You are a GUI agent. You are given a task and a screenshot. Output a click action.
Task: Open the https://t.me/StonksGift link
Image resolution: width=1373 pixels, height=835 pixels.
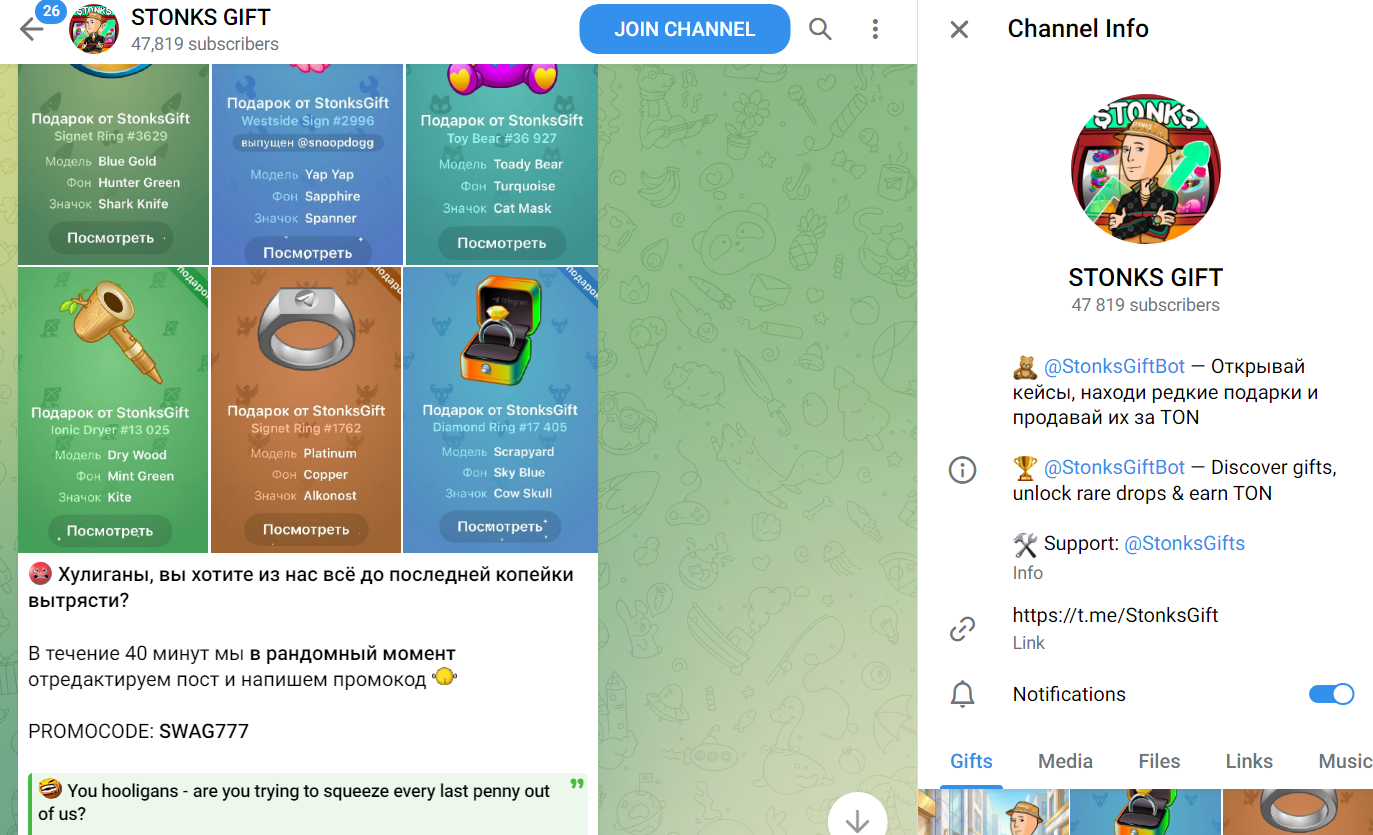click(x=1115, y=615)
